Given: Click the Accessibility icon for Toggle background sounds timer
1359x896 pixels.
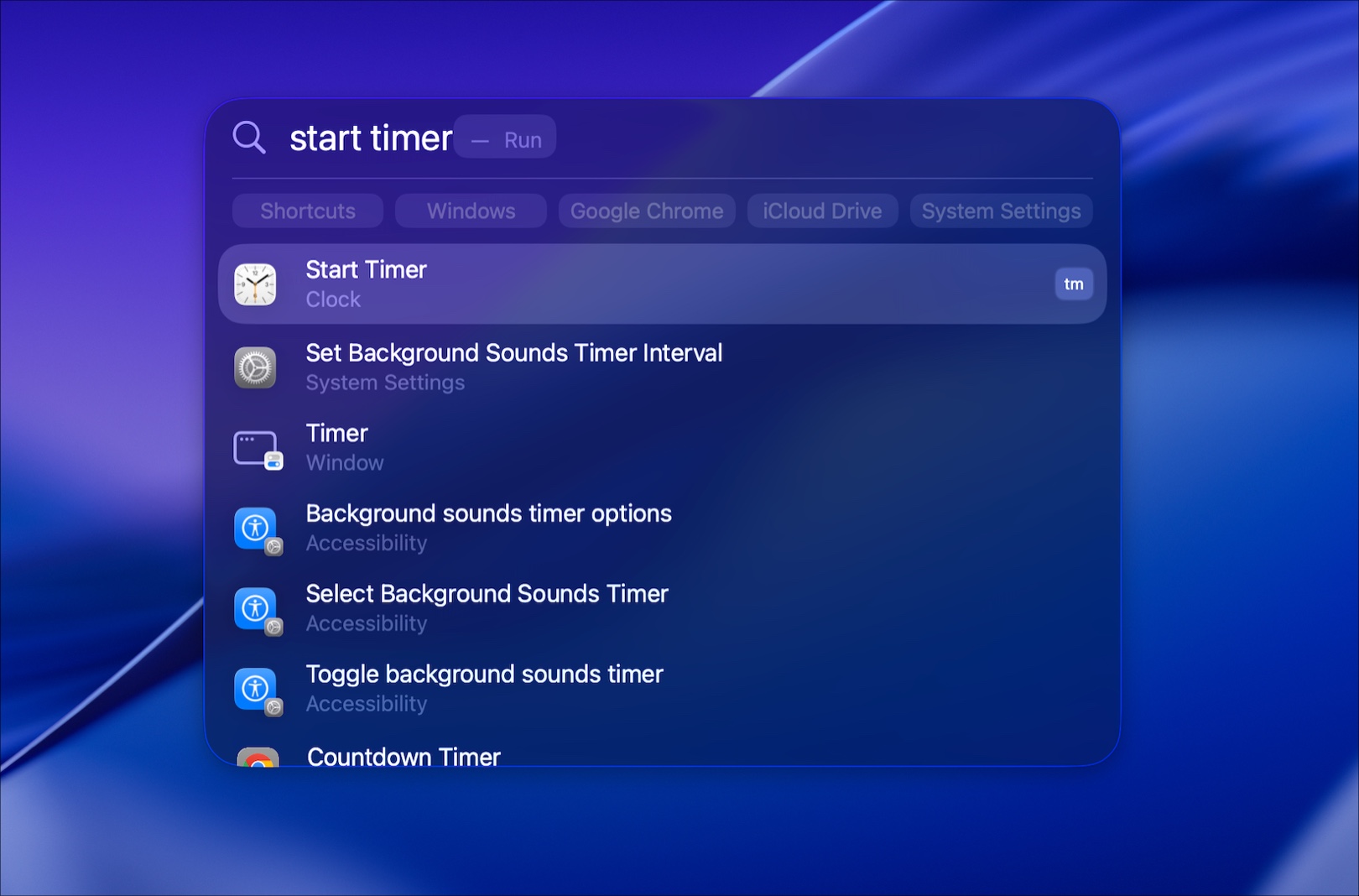Looking at the screenshot, I should [x=256, y=688].
